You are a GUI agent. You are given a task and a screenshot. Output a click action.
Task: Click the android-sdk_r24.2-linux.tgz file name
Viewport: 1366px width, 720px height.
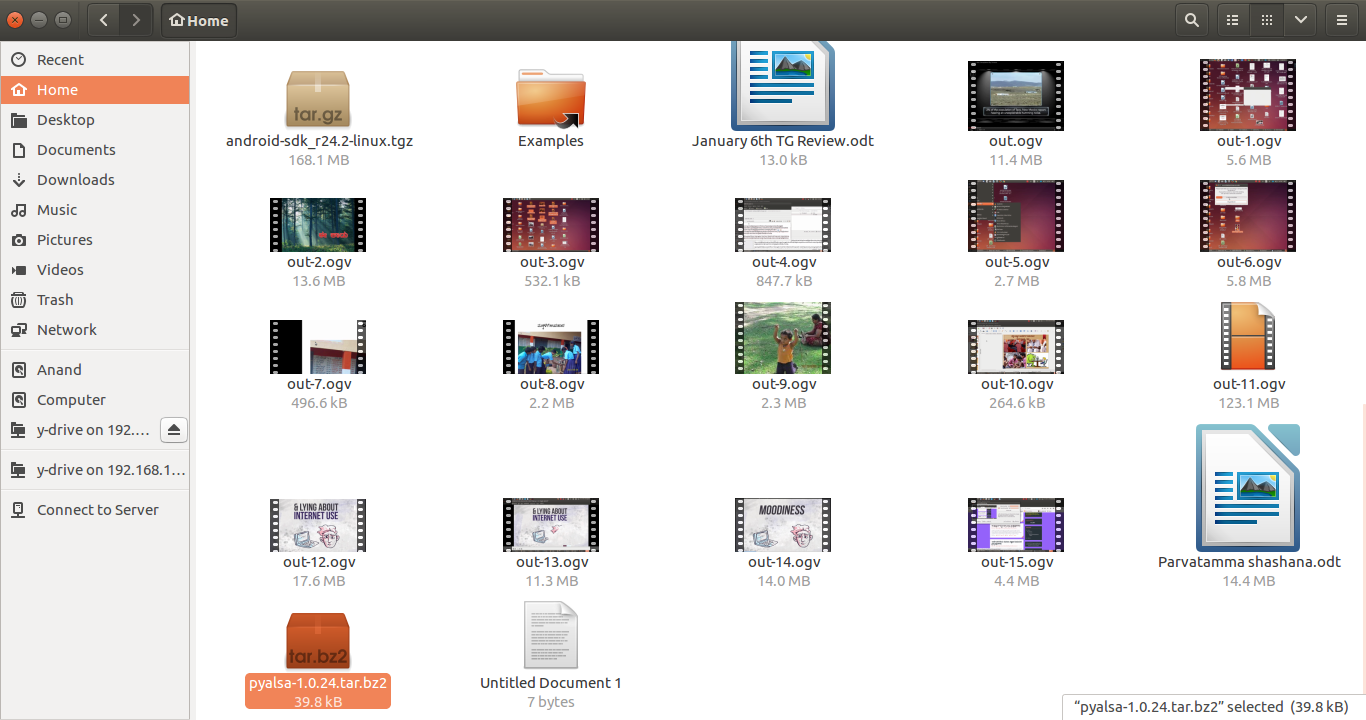[319, 141]
